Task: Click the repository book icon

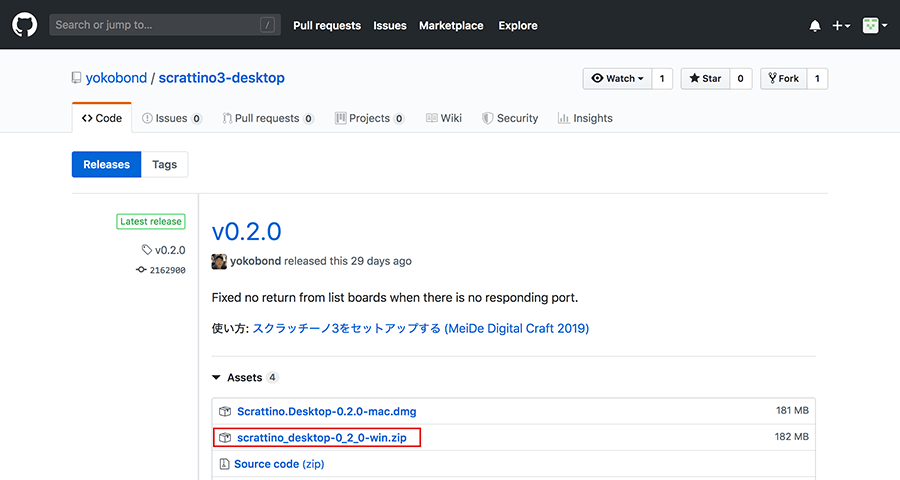Action: pyautogui.click(x=76, y=78)
